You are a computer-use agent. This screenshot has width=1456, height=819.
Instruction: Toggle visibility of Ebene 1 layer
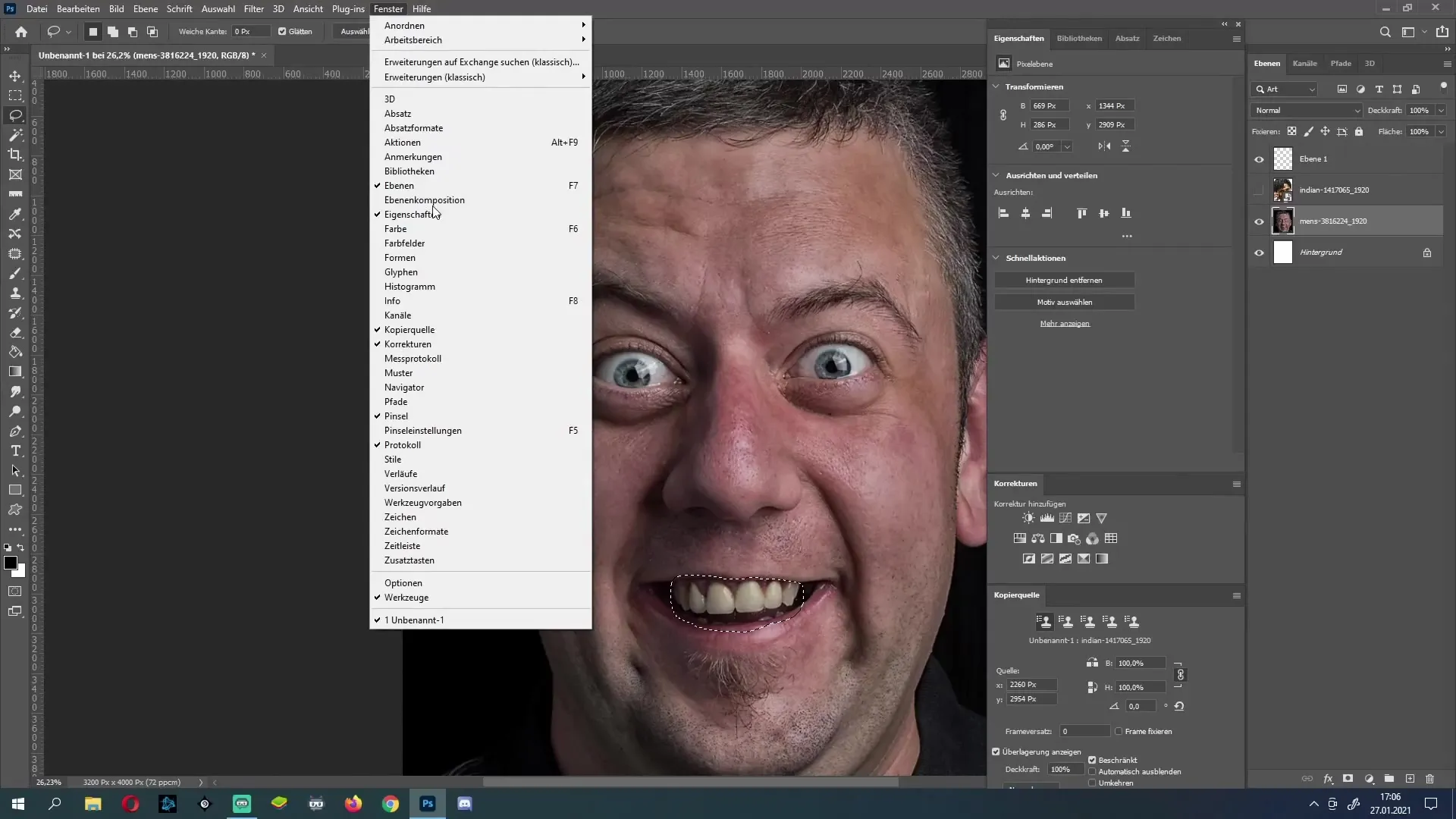tap(1259, 159)
